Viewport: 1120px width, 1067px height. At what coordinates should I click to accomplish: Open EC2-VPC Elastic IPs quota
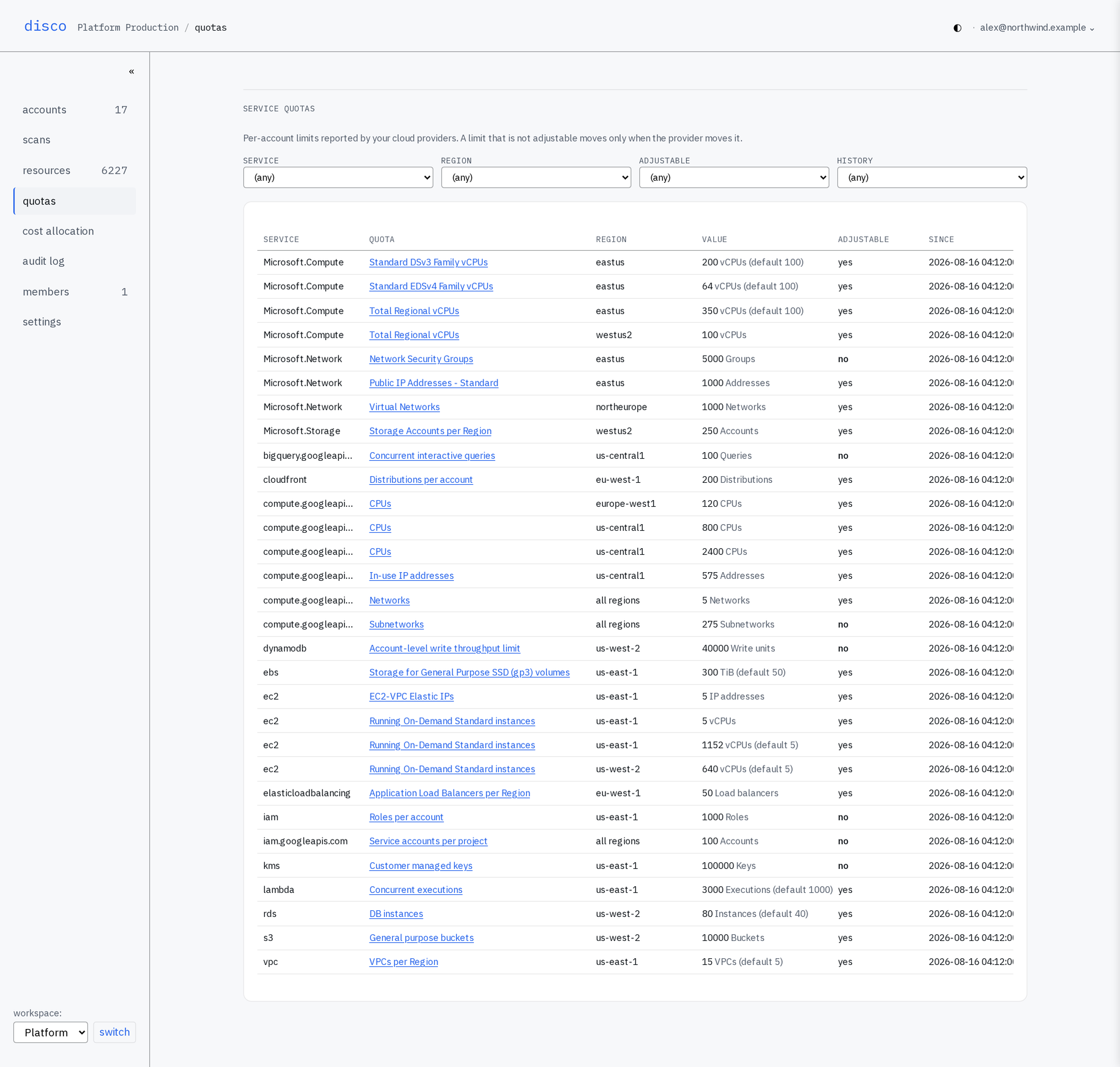coord(411,697)
